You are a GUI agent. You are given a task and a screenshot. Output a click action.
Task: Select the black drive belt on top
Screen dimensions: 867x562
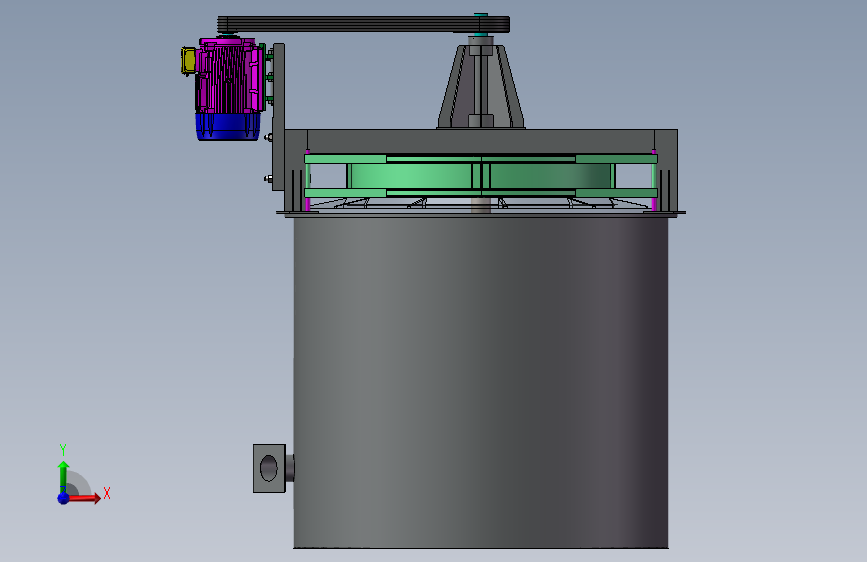pos(363,24)
